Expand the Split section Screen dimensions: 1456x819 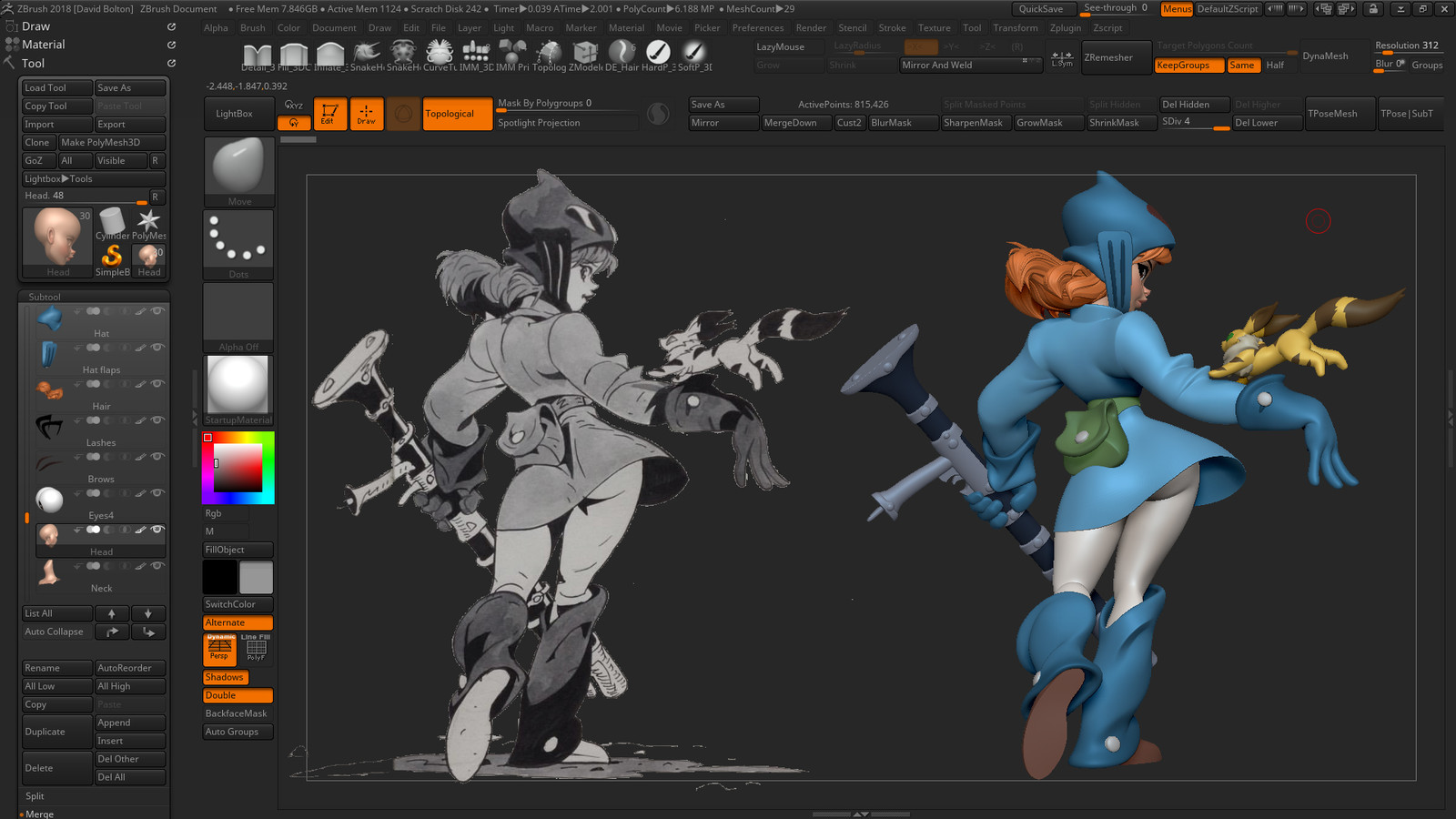pos(35,796)
